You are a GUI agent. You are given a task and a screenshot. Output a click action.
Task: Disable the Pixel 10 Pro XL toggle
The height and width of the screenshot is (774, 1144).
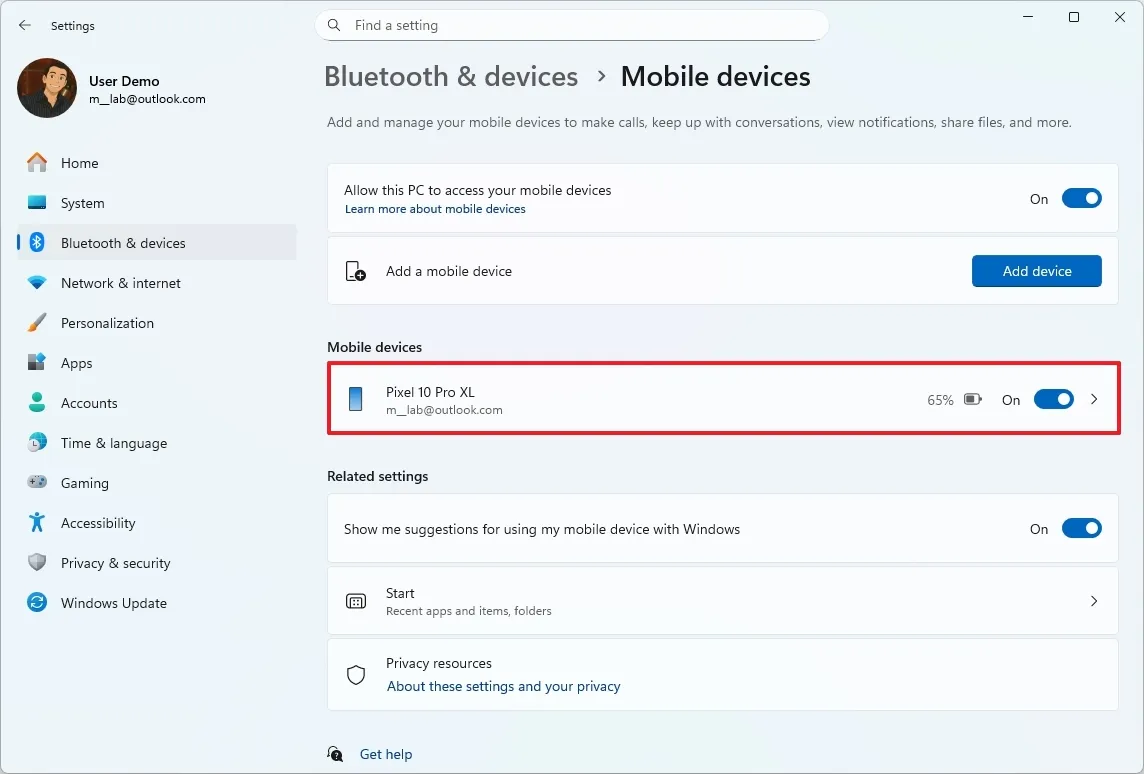[1053, 398]
